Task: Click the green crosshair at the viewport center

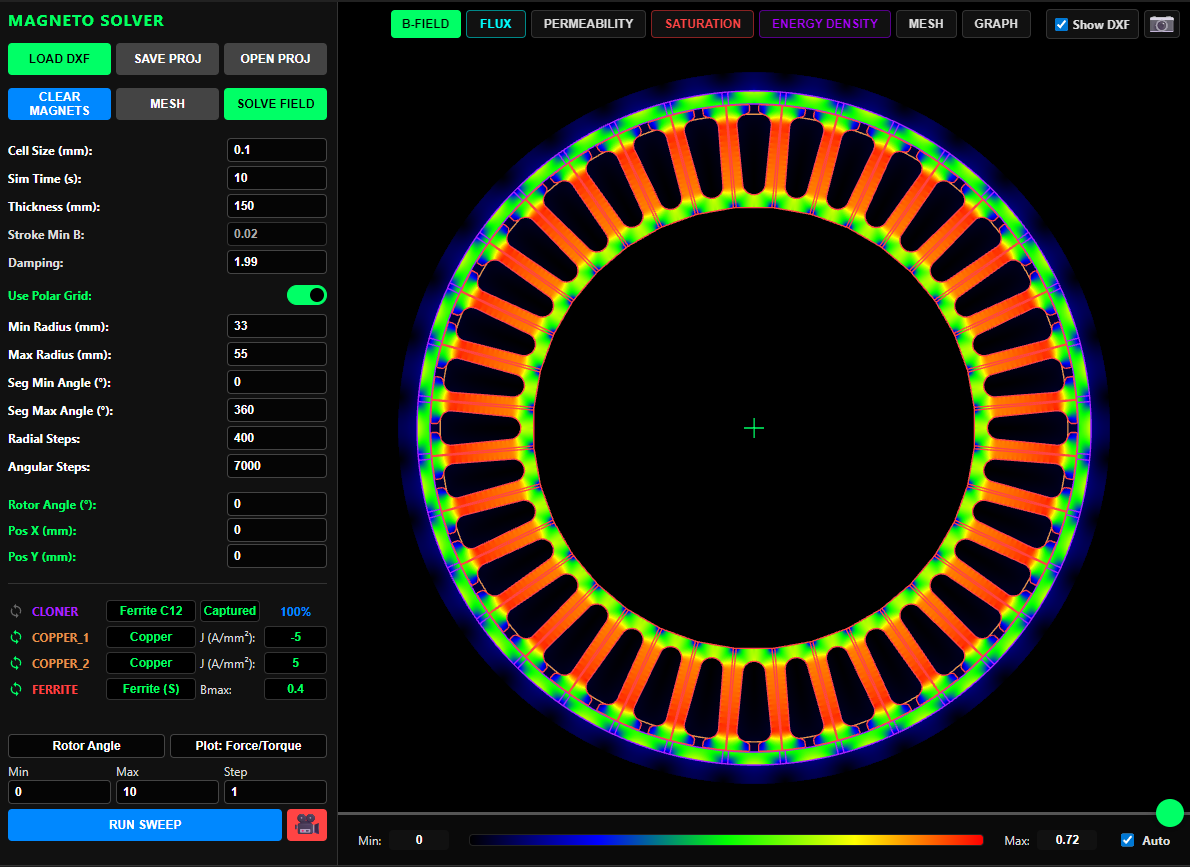Action: (x=754, y=428)
